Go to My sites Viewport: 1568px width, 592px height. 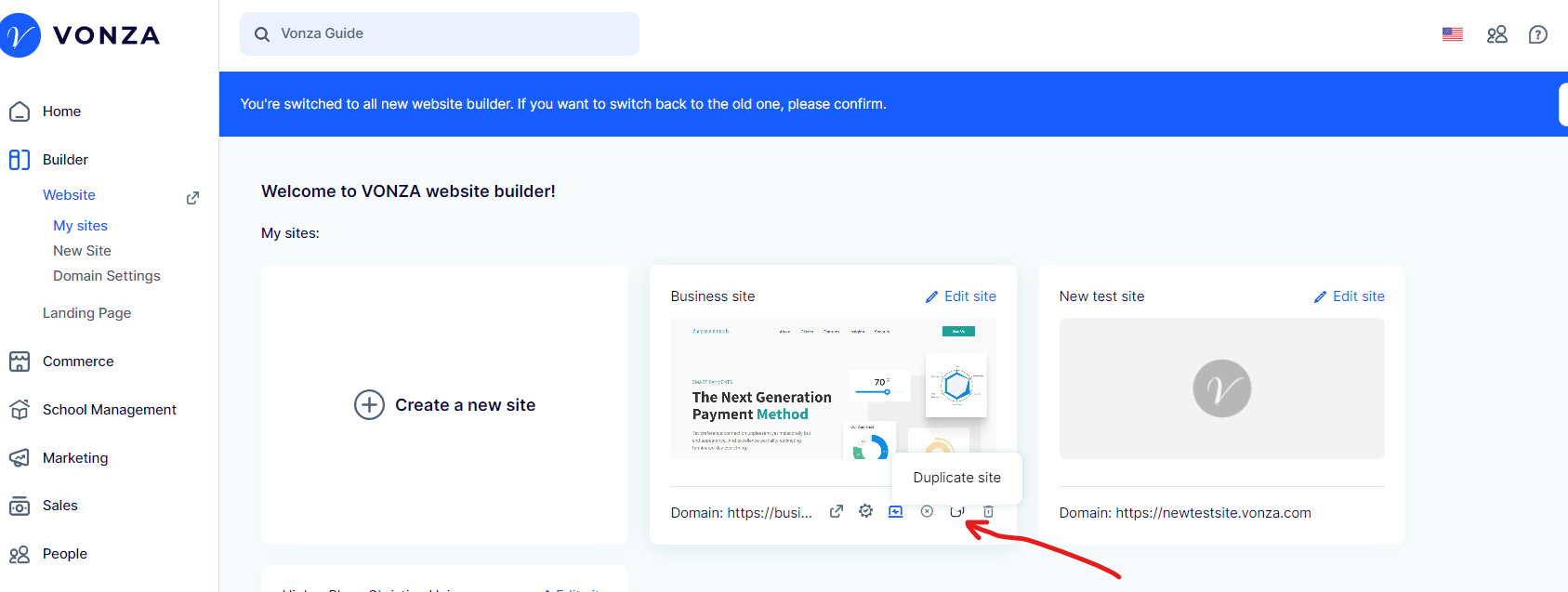tap(80, 226)
